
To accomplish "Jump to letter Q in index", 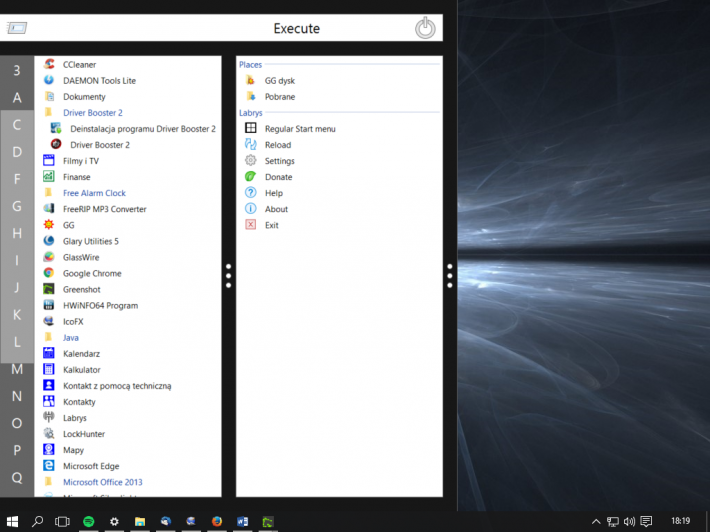I will click(x=17, y=478).
